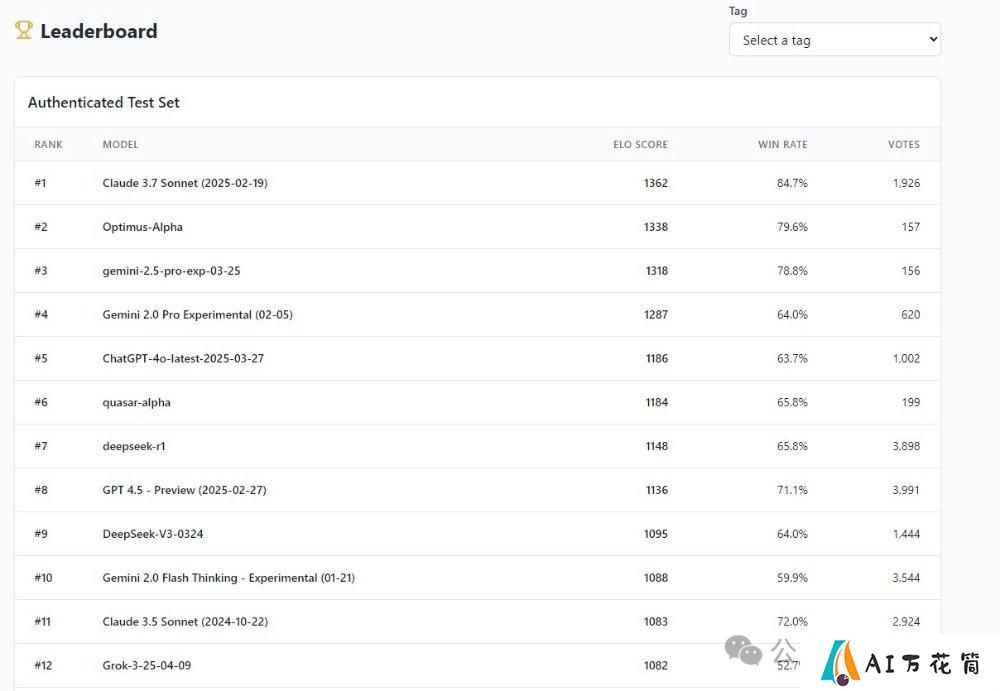Click win rate 78.8%
1000x691 pixels.
tap(792, 271)
